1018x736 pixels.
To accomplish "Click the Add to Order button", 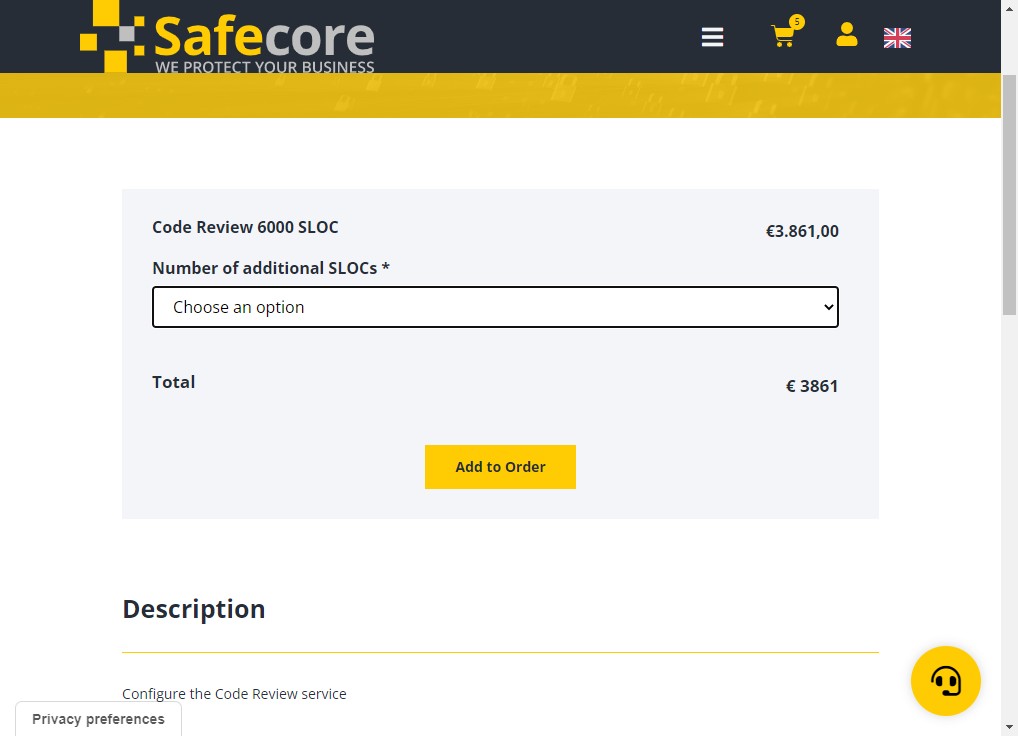I will click(500, 467).
